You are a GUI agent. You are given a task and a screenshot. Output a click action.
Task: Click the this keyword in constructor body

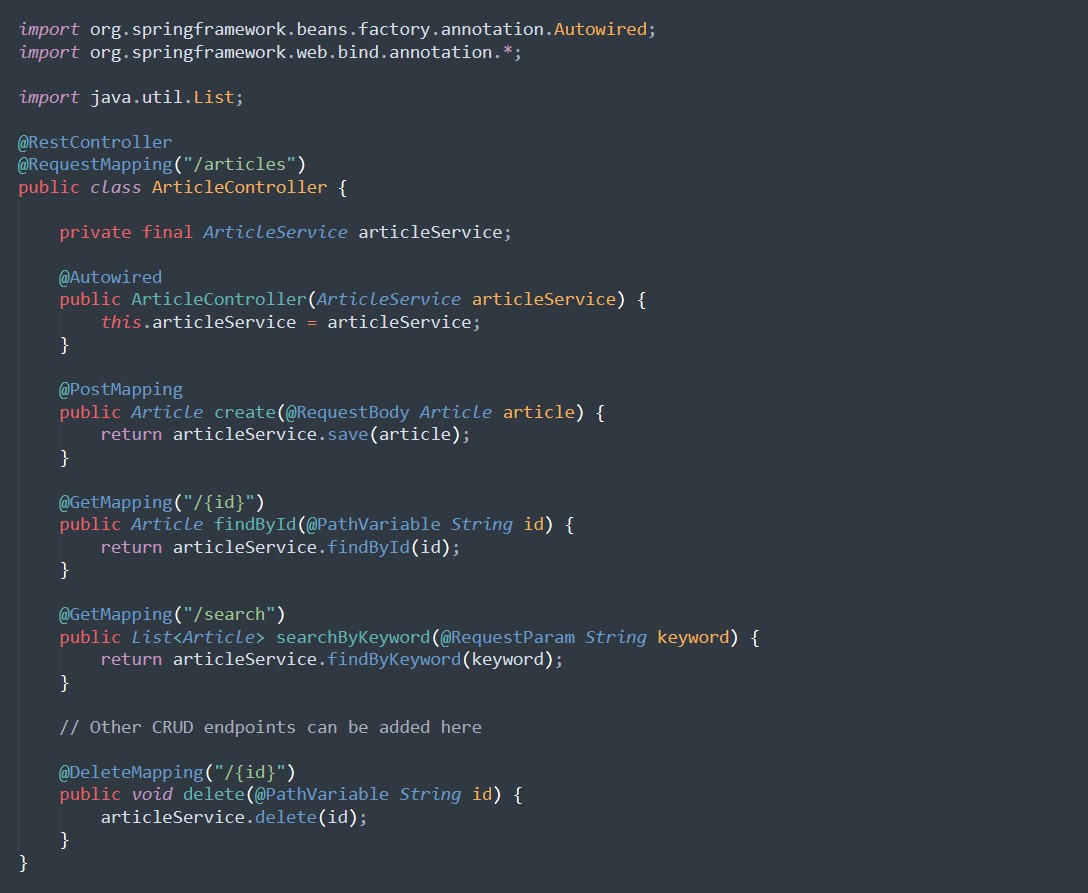pos(120,322)
